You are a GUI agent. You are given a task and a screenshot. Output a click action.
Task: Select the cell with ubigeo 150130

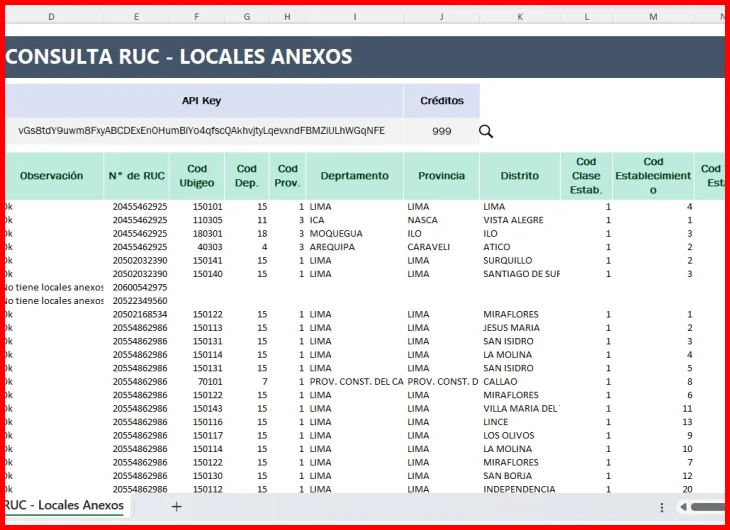pos(196,476)
